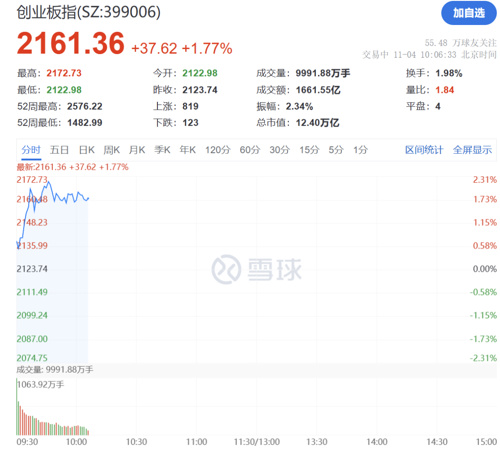Click the latest price point on the blue line
Image resolution: width=500 pixels, height=449 pixels.
[88, 199]
